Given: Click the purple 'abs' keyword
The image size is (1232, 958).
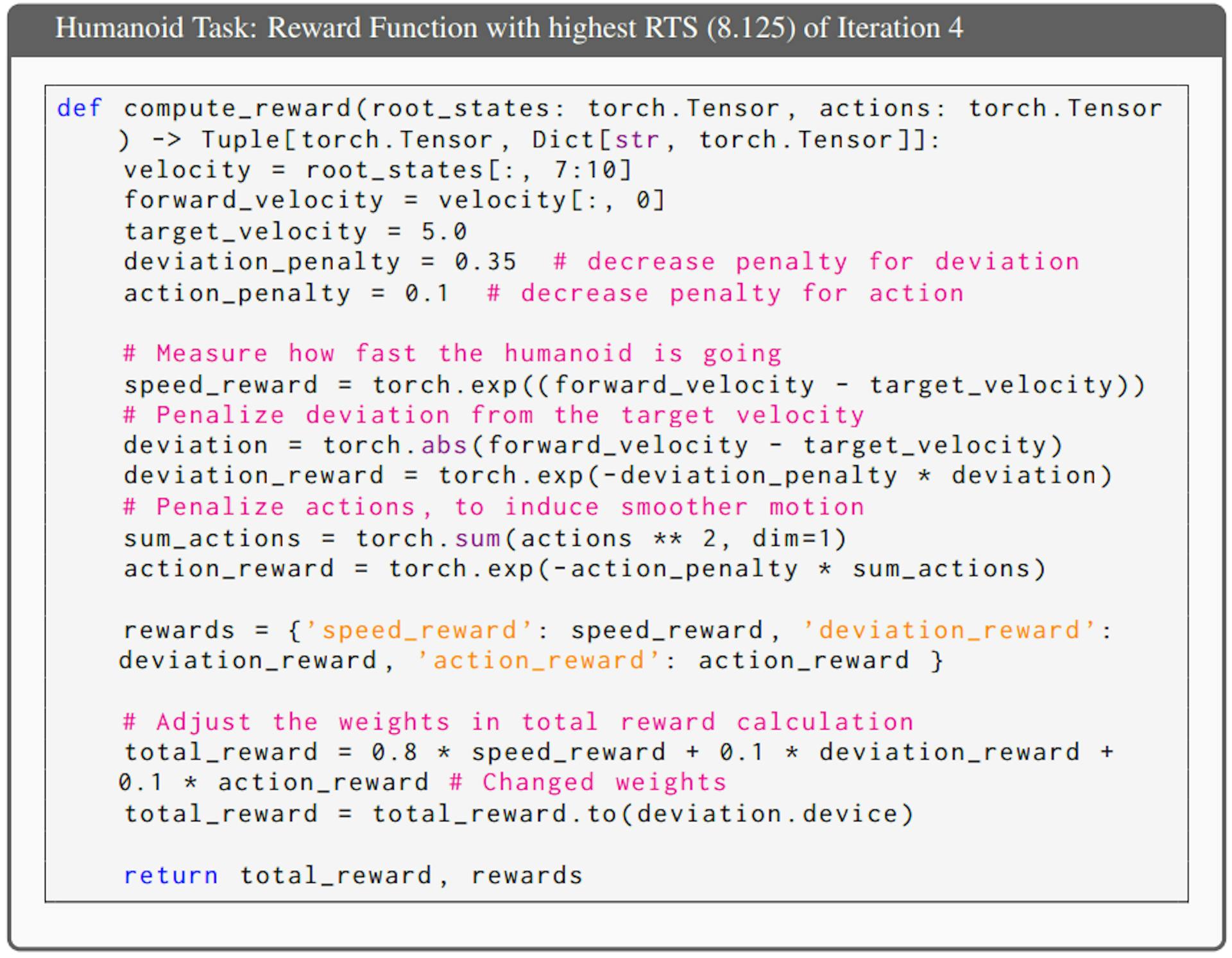Looking at the screenshot, I should 444,445.
